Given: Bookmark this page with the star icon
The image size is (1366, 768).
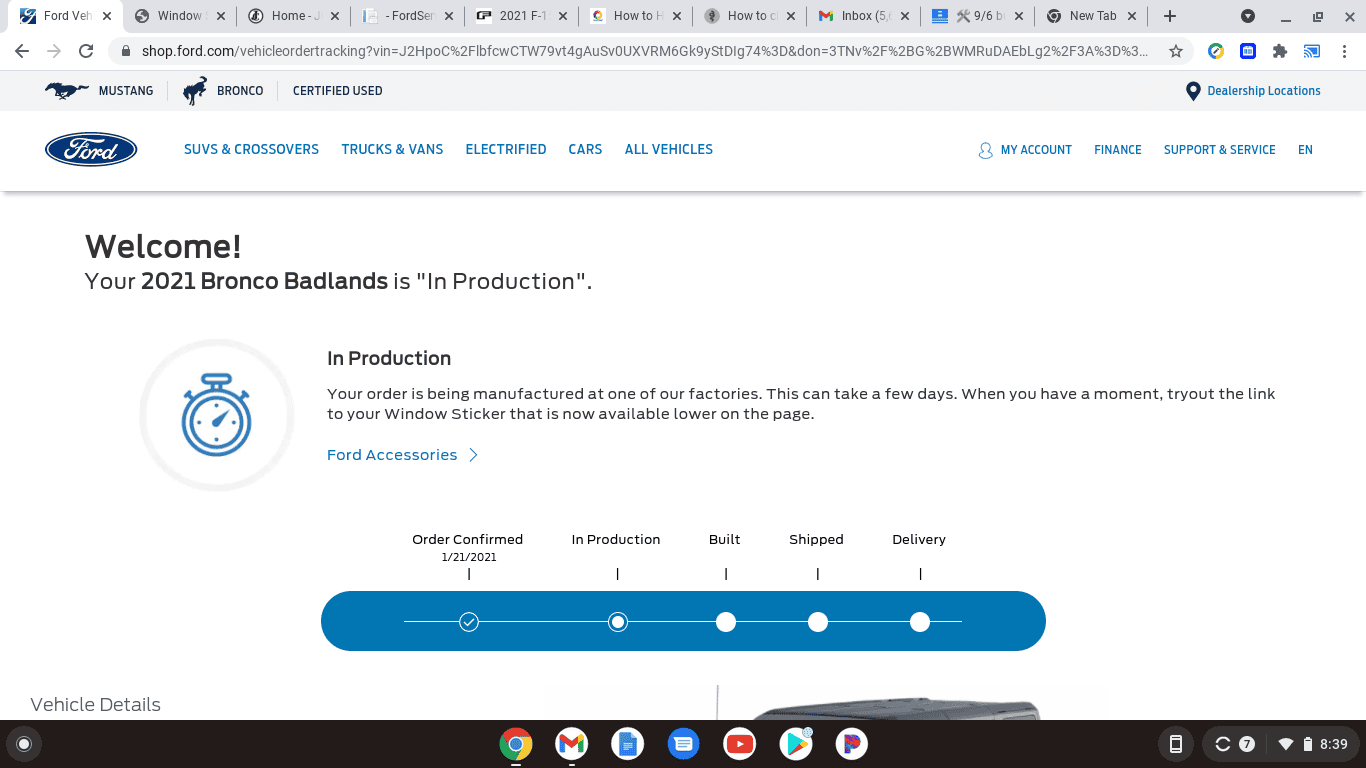Looking at the screenshot, I should 1176,51.
